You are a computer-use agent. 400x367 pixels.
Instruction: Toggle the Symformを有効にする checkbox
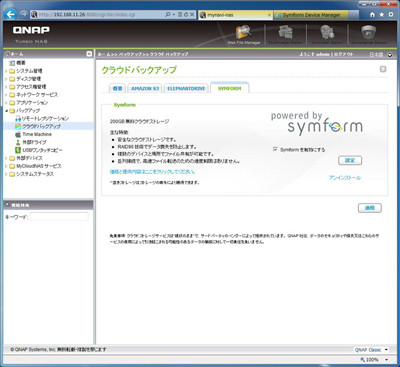pyautogui.click(x=275, y=149)
